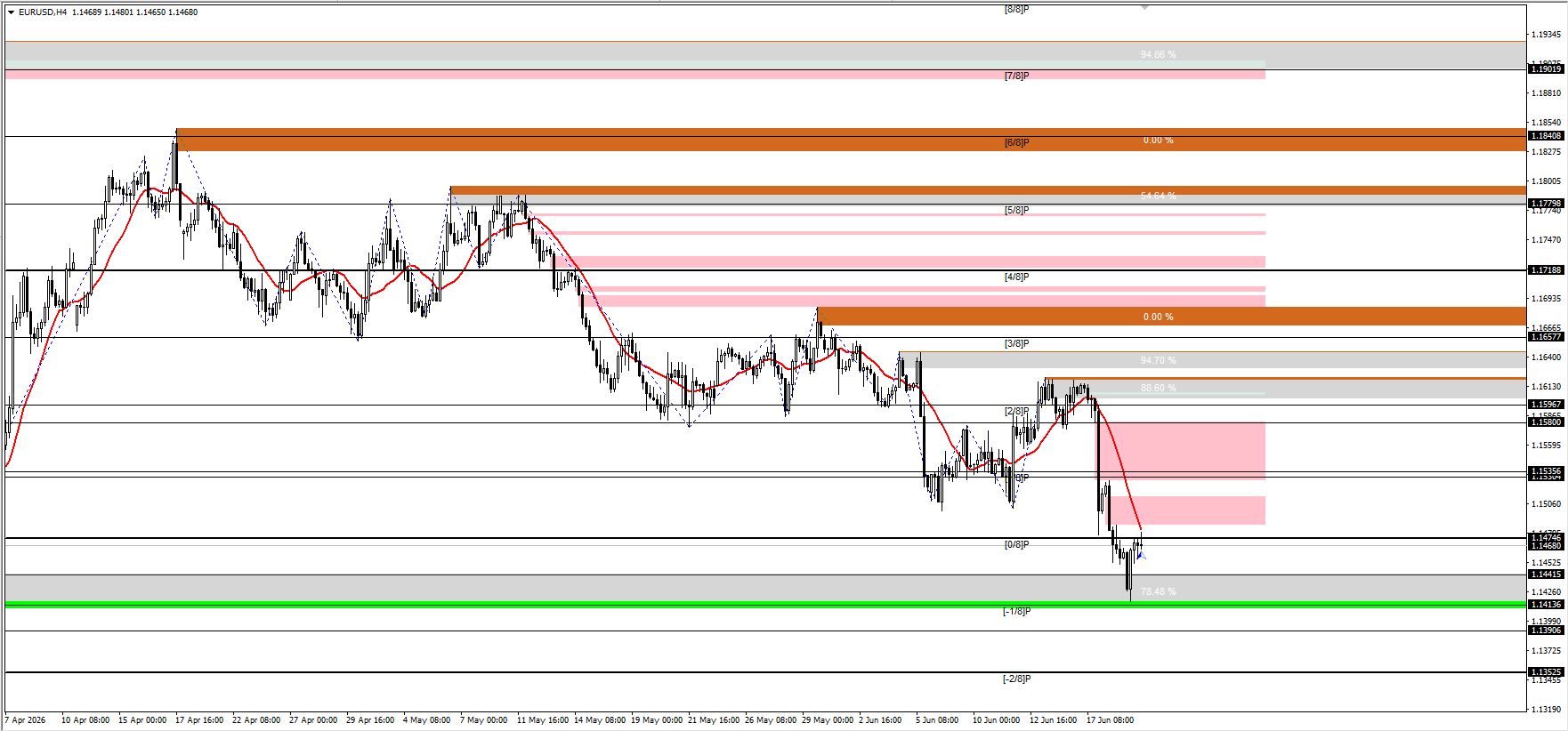The width and height of the screenshot is (1568, 731).
Task: Click the 1.14680 current price label
Action: [1546, 546]
